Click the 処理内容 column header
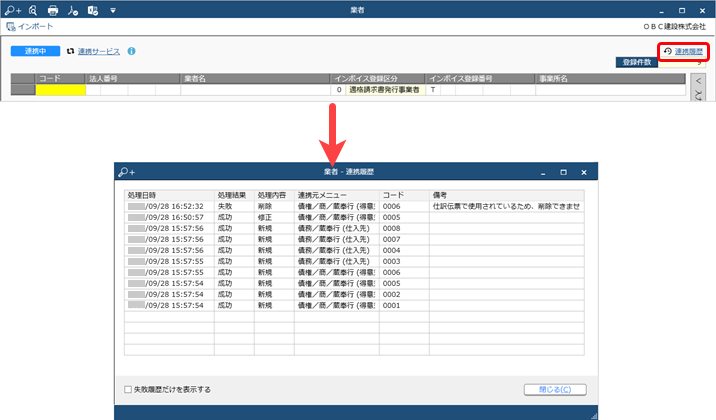The height and width of the screenshot is (420, 716). (274, 195)
